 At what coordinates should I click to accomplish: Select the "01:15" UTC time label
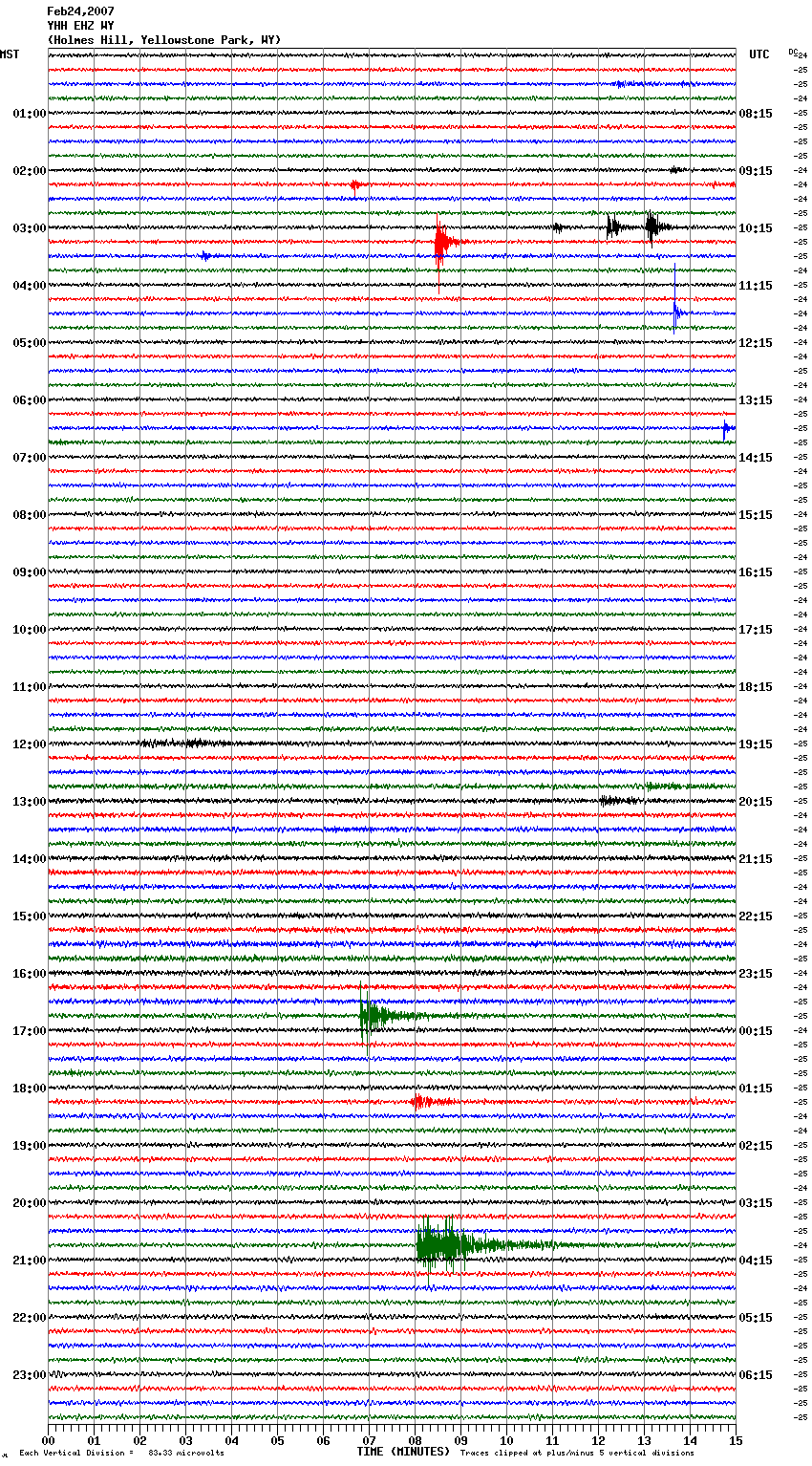[x=756, y=1089]
